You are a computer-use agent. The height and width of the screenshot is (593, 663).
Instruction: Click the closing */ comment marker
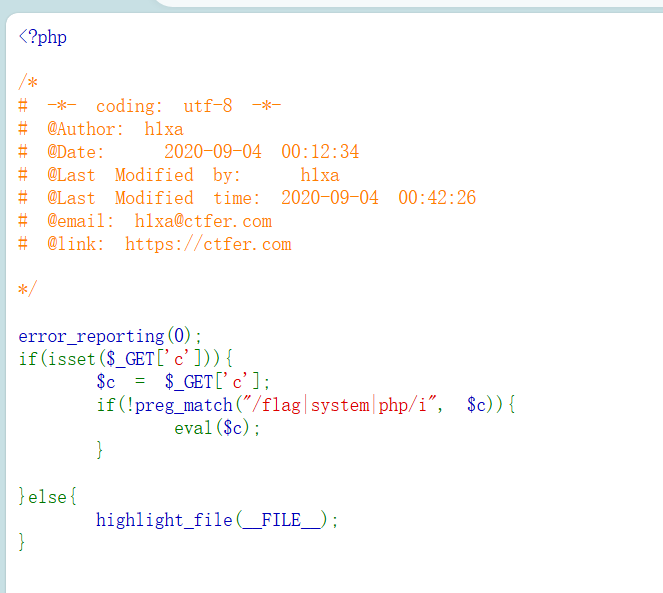click(x=27, y=289)
